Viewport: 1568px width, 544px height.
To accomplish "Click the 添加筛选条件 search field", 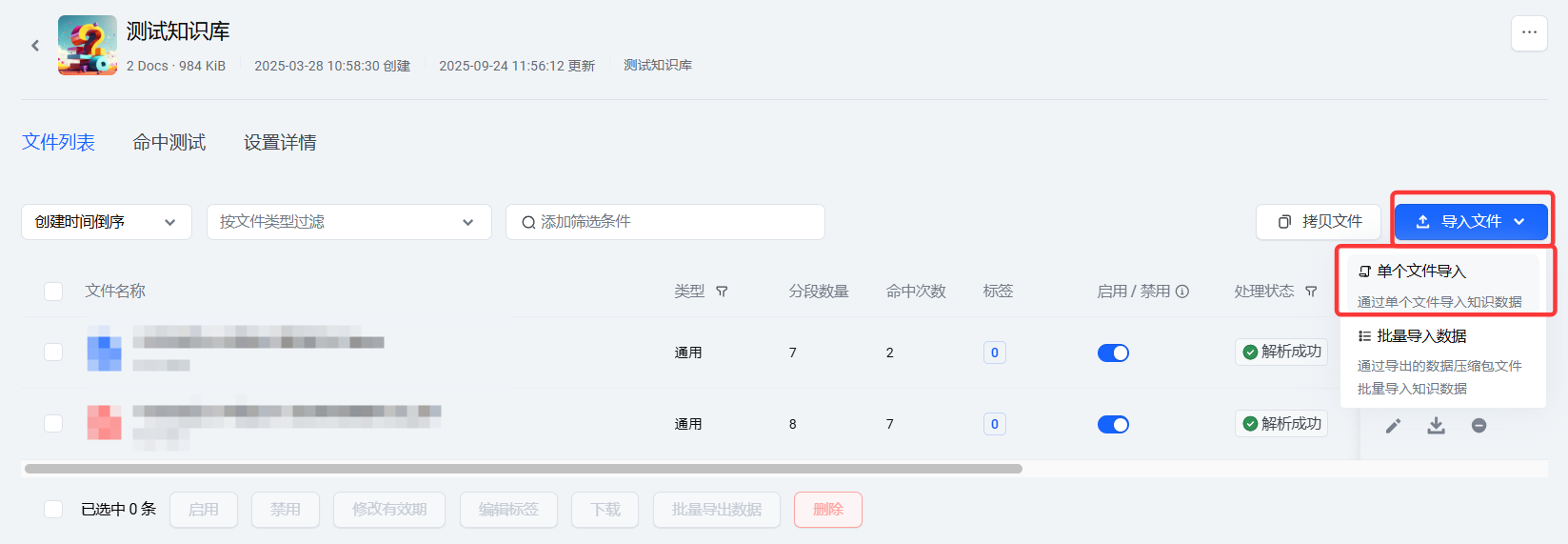I will click(x=665, y=222).
